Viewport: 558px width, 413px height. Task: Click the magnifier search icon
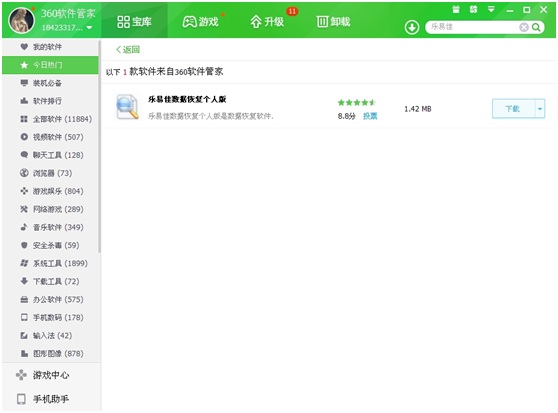coord(536,27)
